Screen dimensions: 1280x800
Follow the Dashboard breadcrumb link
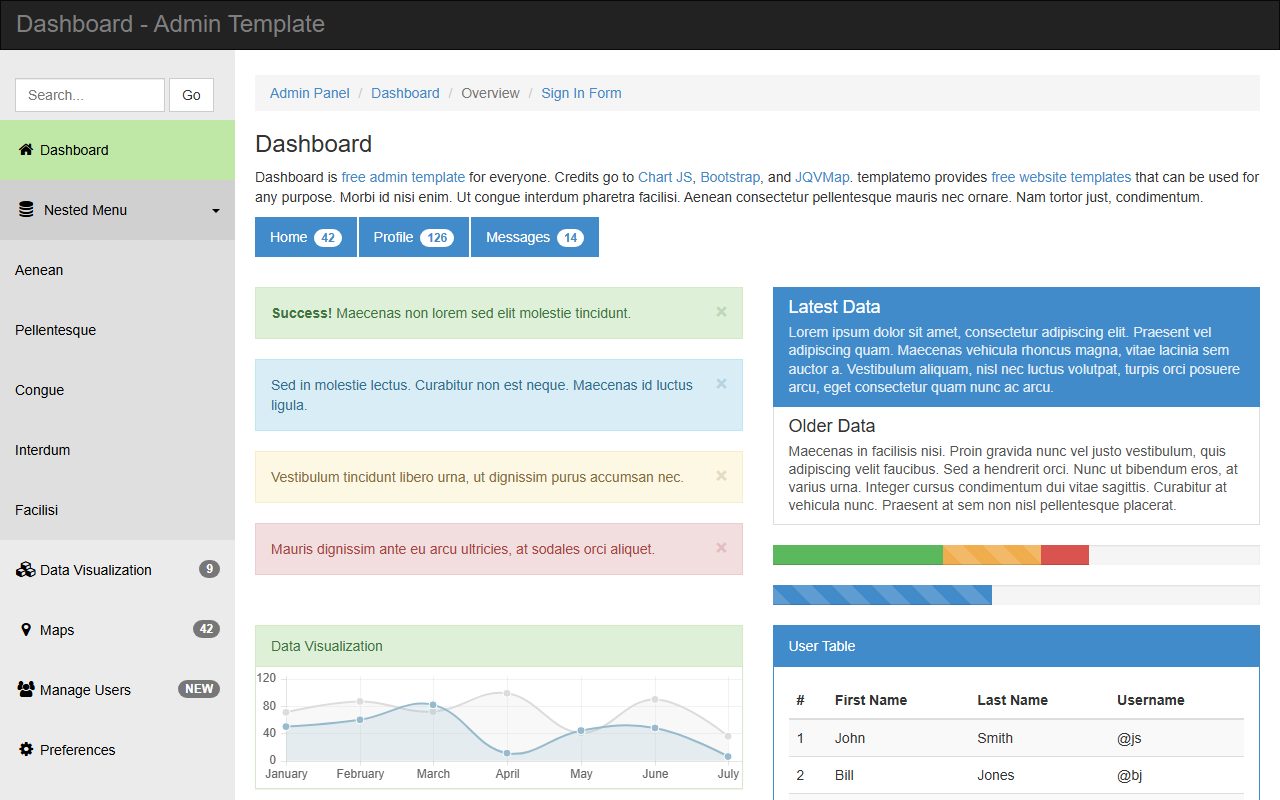point(405,93)
